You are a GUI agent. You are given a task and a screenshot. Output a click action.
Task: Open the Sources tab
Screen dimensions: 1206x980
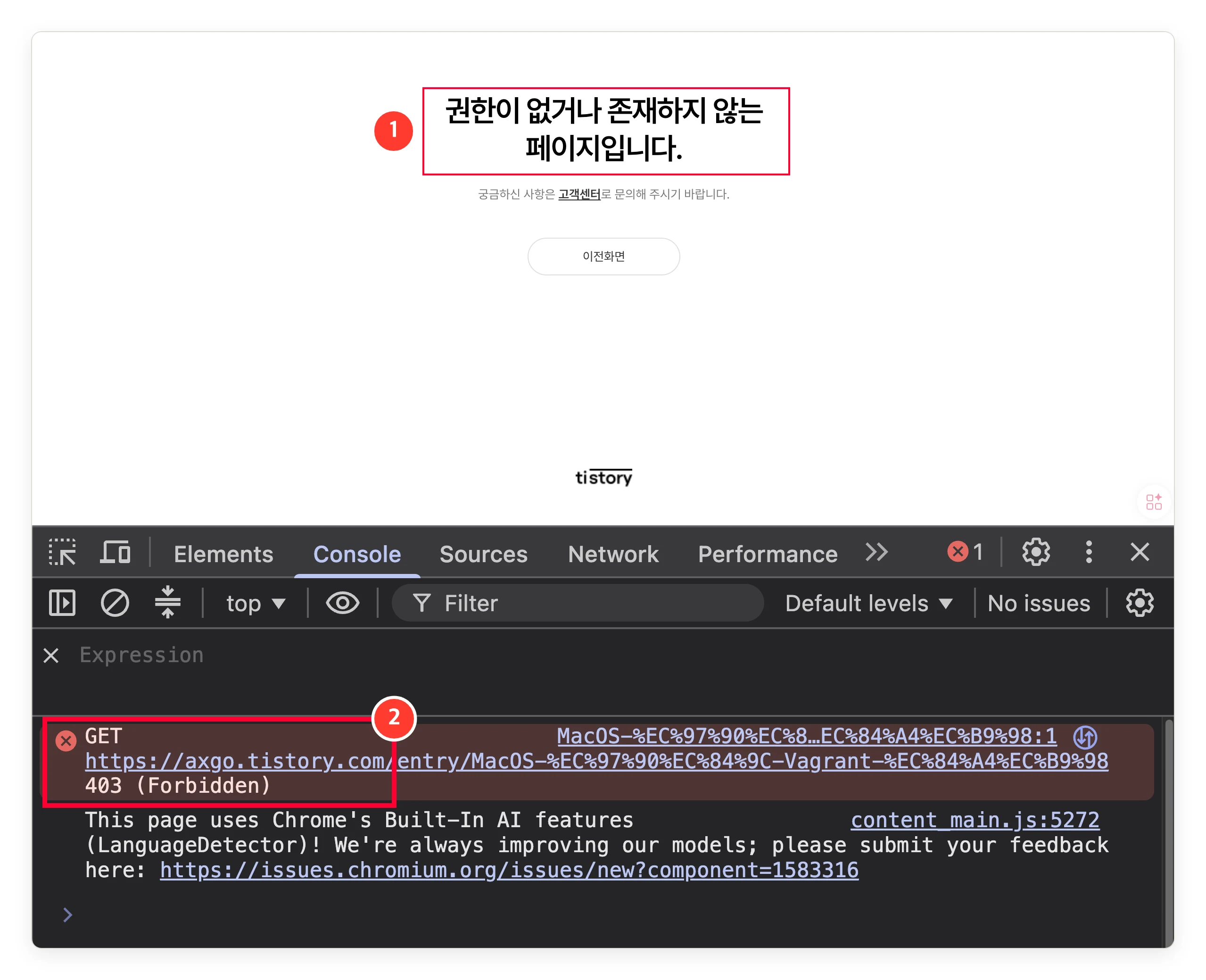coord(483,554)
